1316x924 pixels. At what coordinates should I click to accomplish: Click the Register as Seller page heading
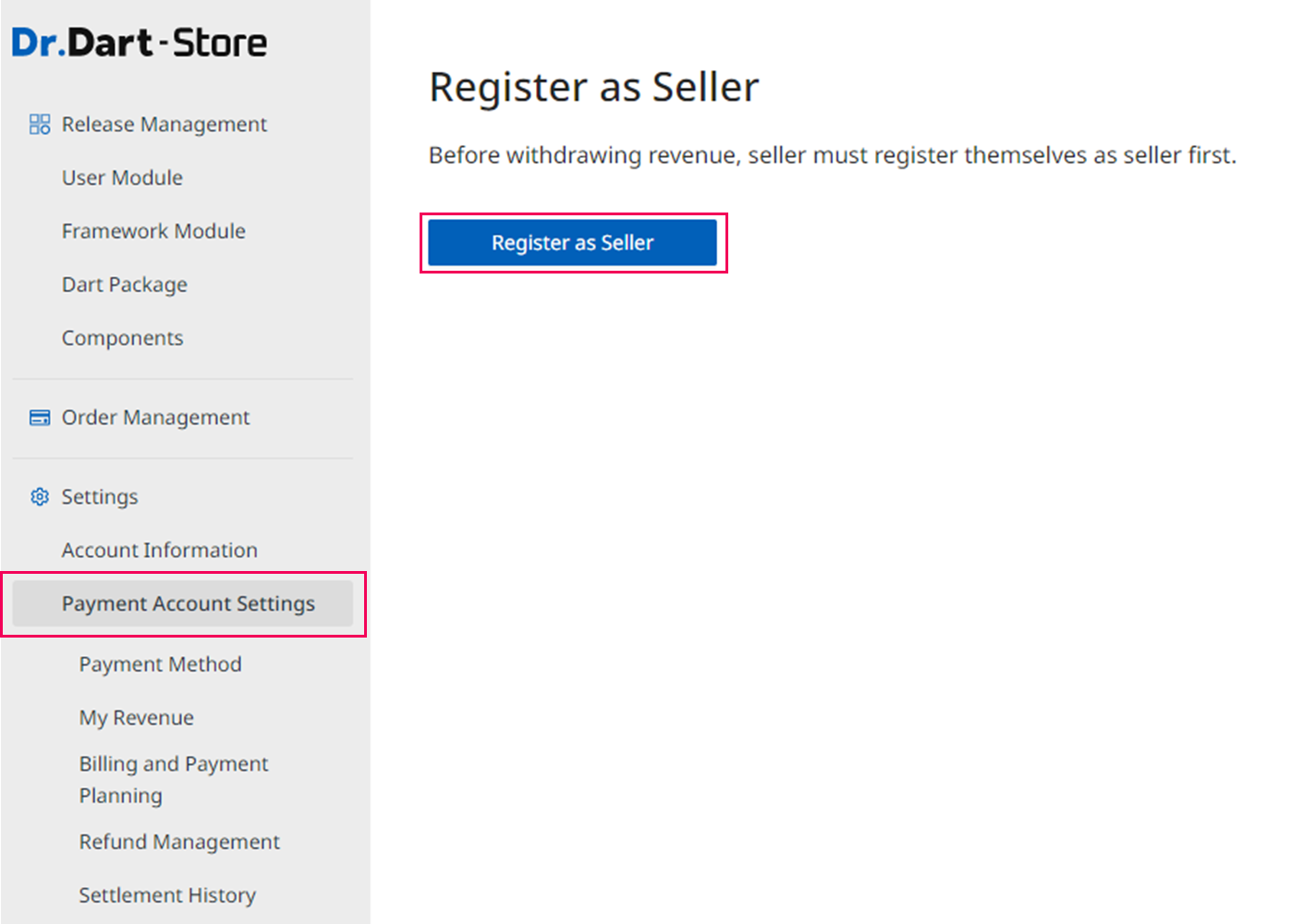pyautogui.click(x=593, y=88)
